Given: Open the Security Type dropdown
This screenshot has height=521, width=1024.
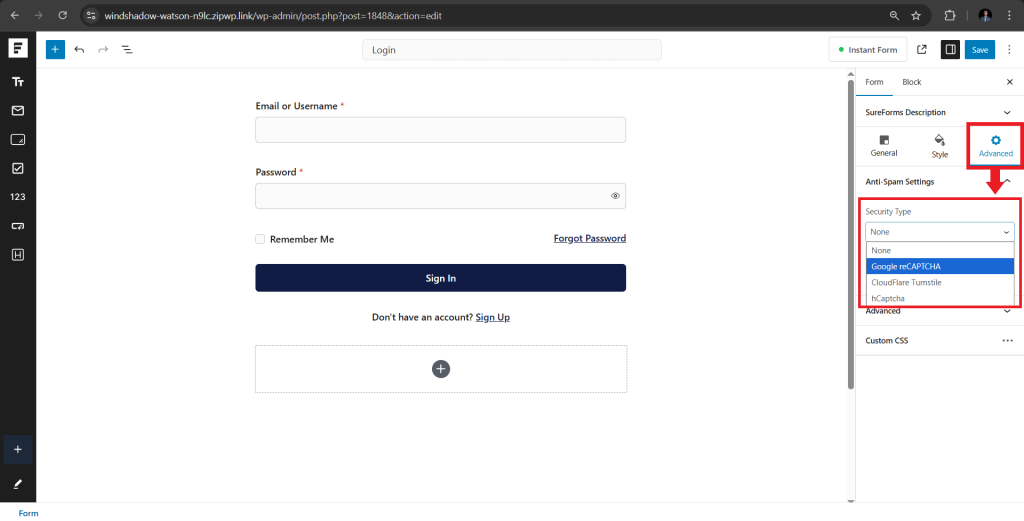Looking at the screenshot, I should point(940,232).
